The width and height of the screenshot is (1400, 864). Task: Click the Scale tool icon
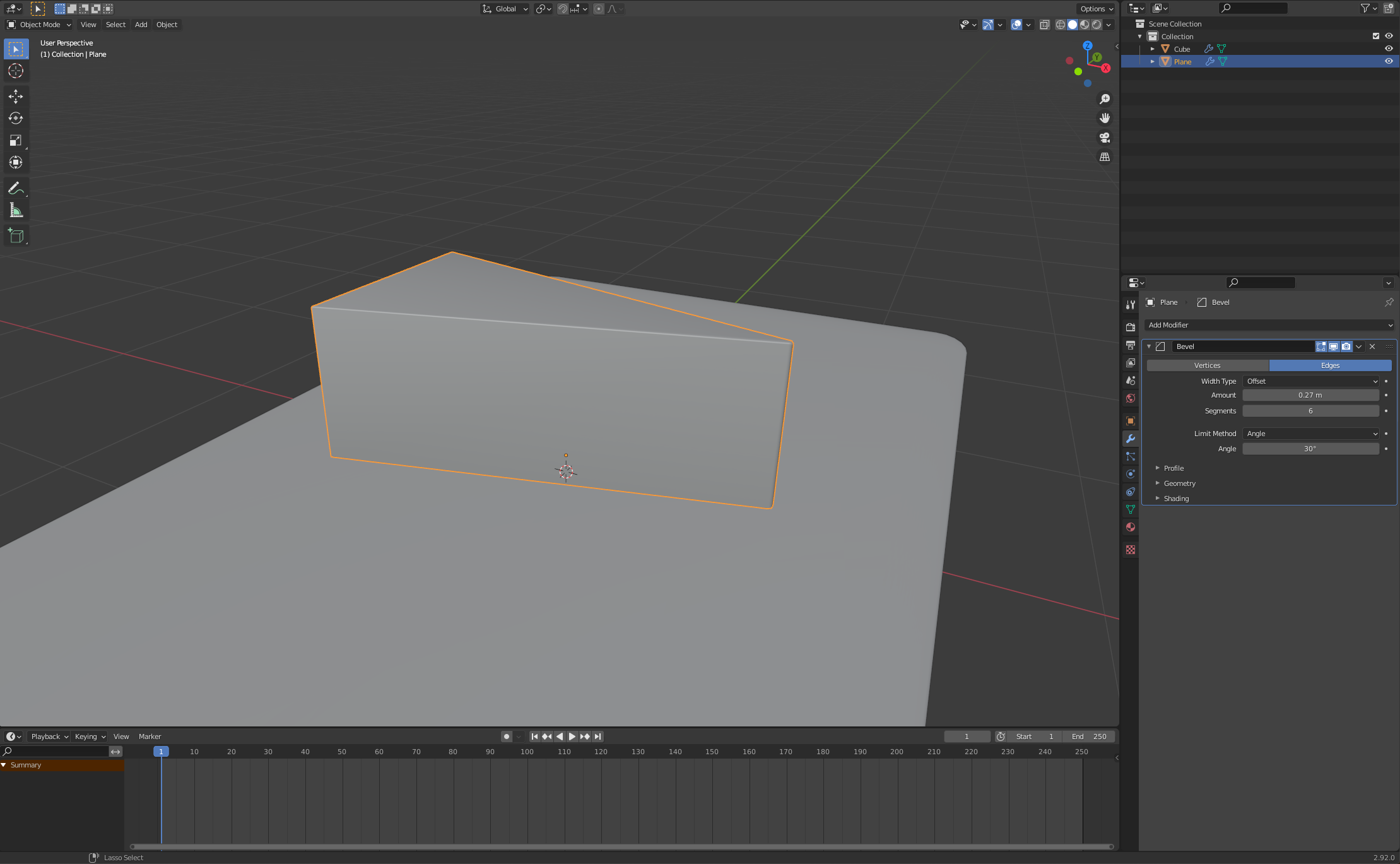coord(15,140)
